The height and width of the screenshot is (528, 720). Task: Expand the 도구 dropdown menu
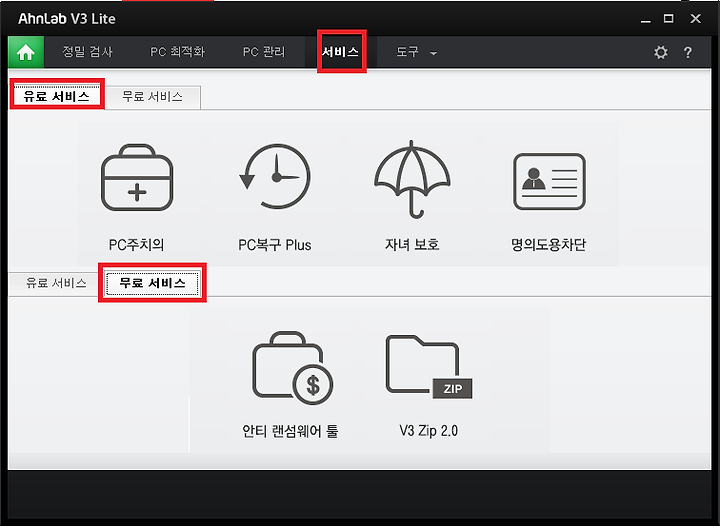416,52
